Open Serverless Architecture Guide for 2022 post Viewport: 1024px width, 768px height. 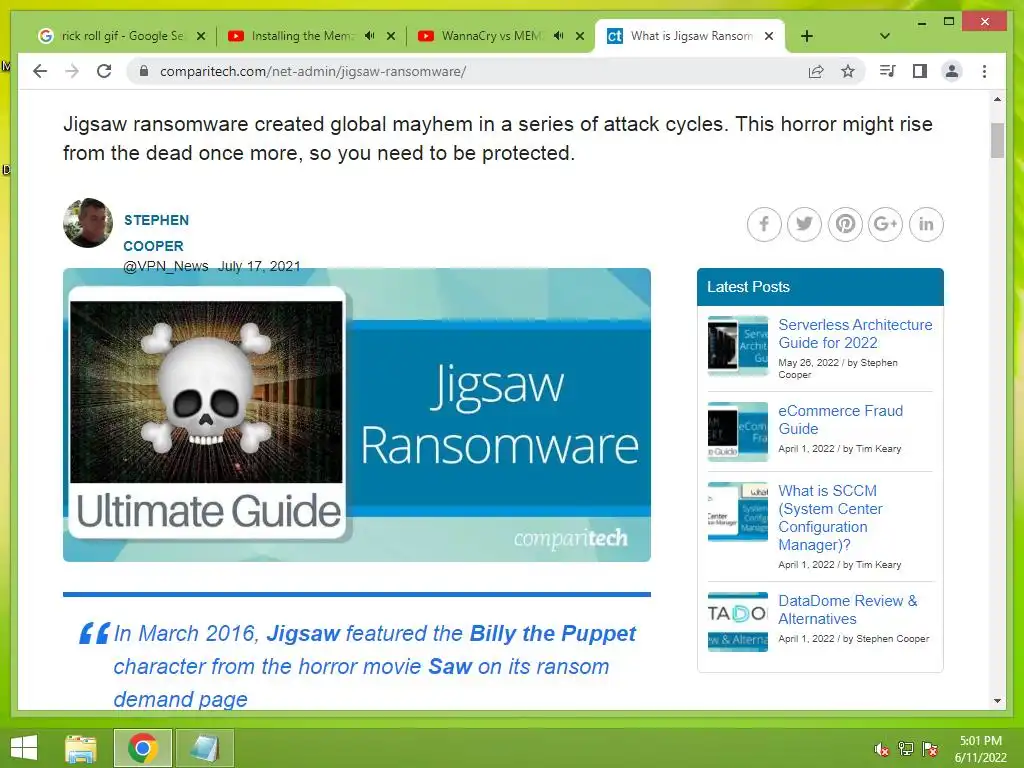pyautogui.click(x=855, y=334)
